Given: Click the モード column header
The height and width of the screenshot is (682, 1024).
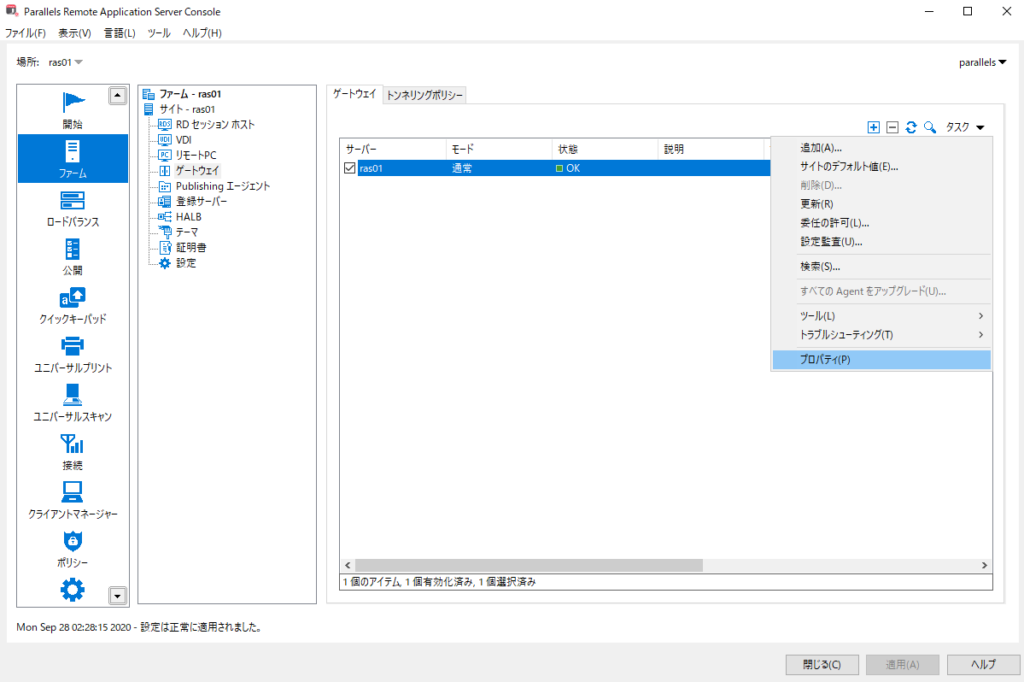Looking at the screenshot, I should [500, 150].
